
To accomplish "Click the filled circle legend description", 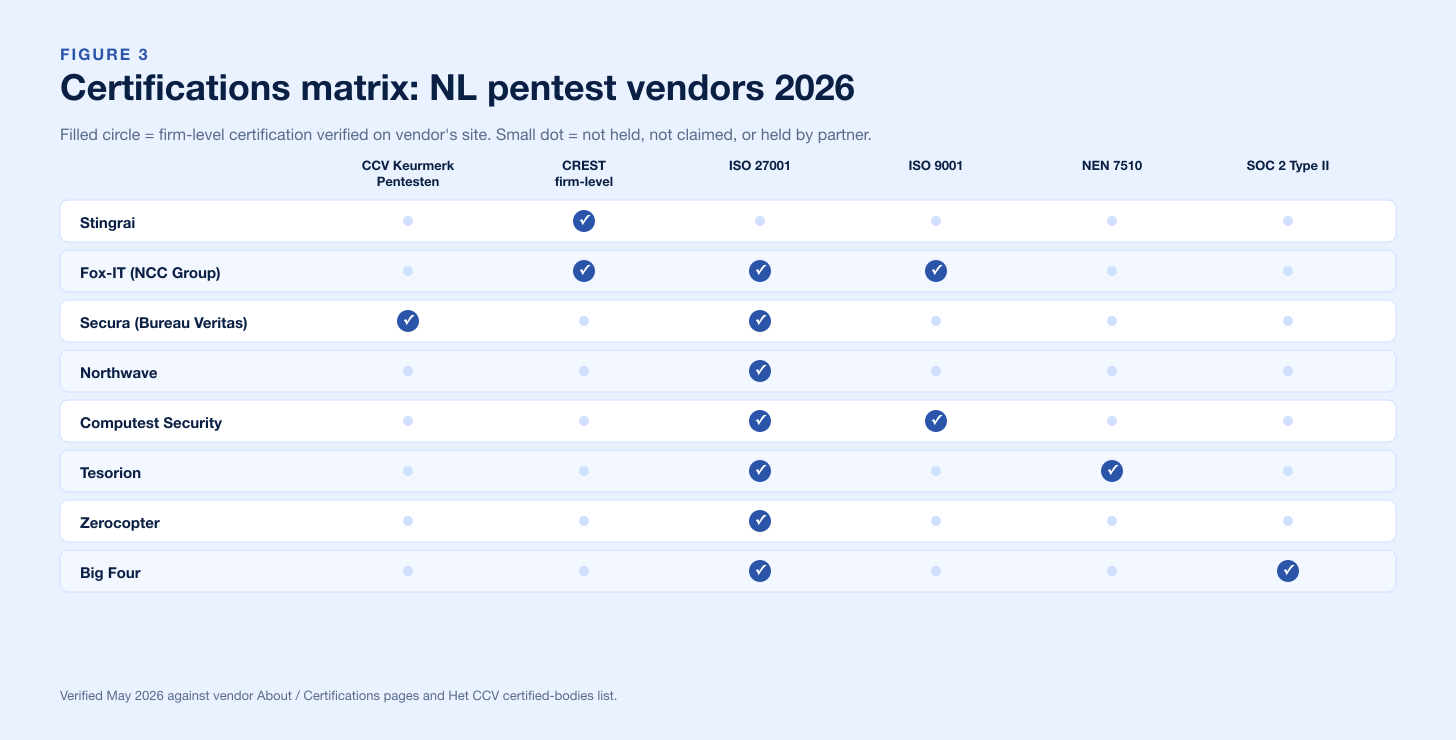I will (x=467, y=135).
